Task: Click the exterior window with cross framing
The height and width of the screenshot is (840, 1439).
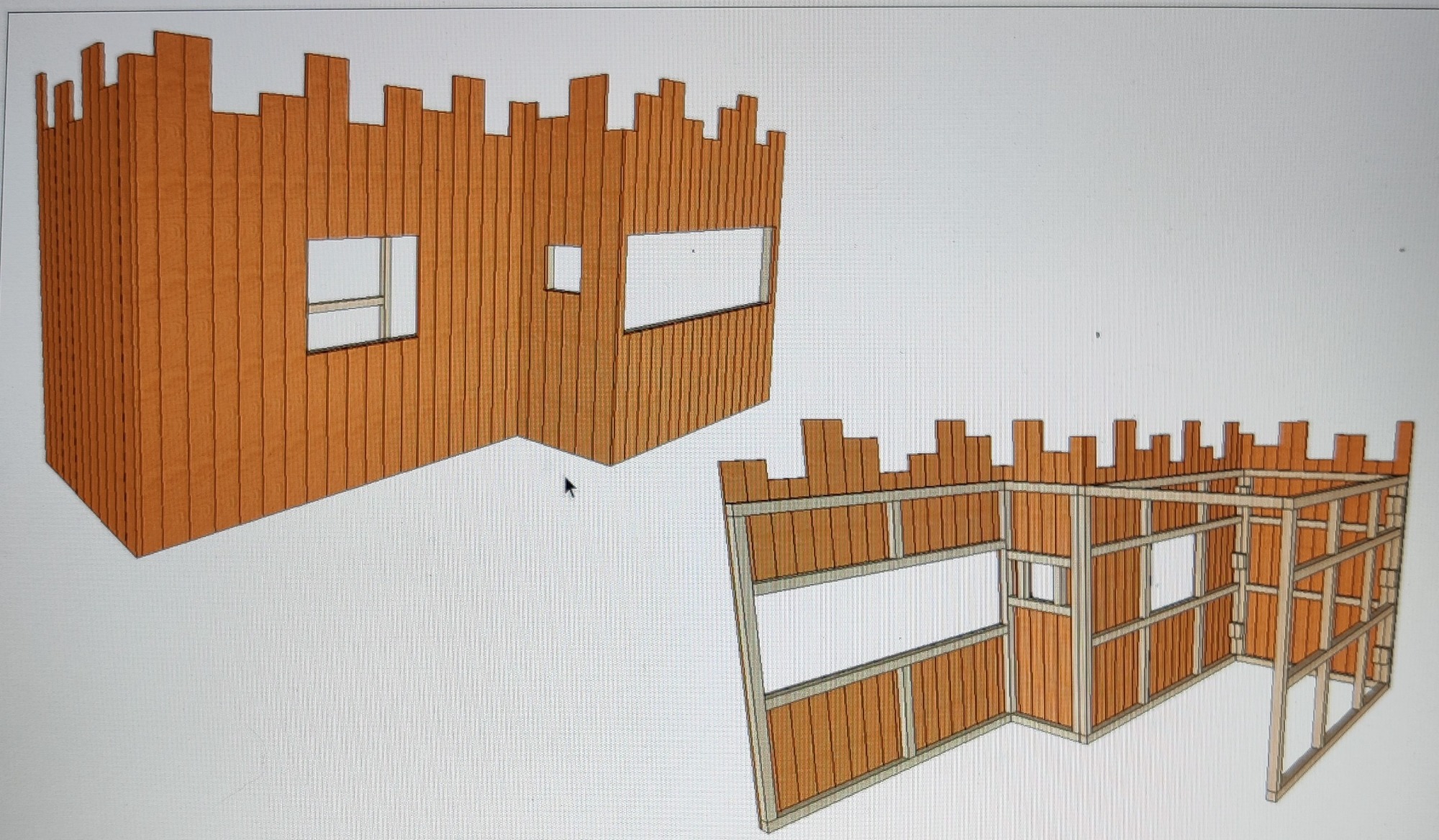Action: pos(363,293)
